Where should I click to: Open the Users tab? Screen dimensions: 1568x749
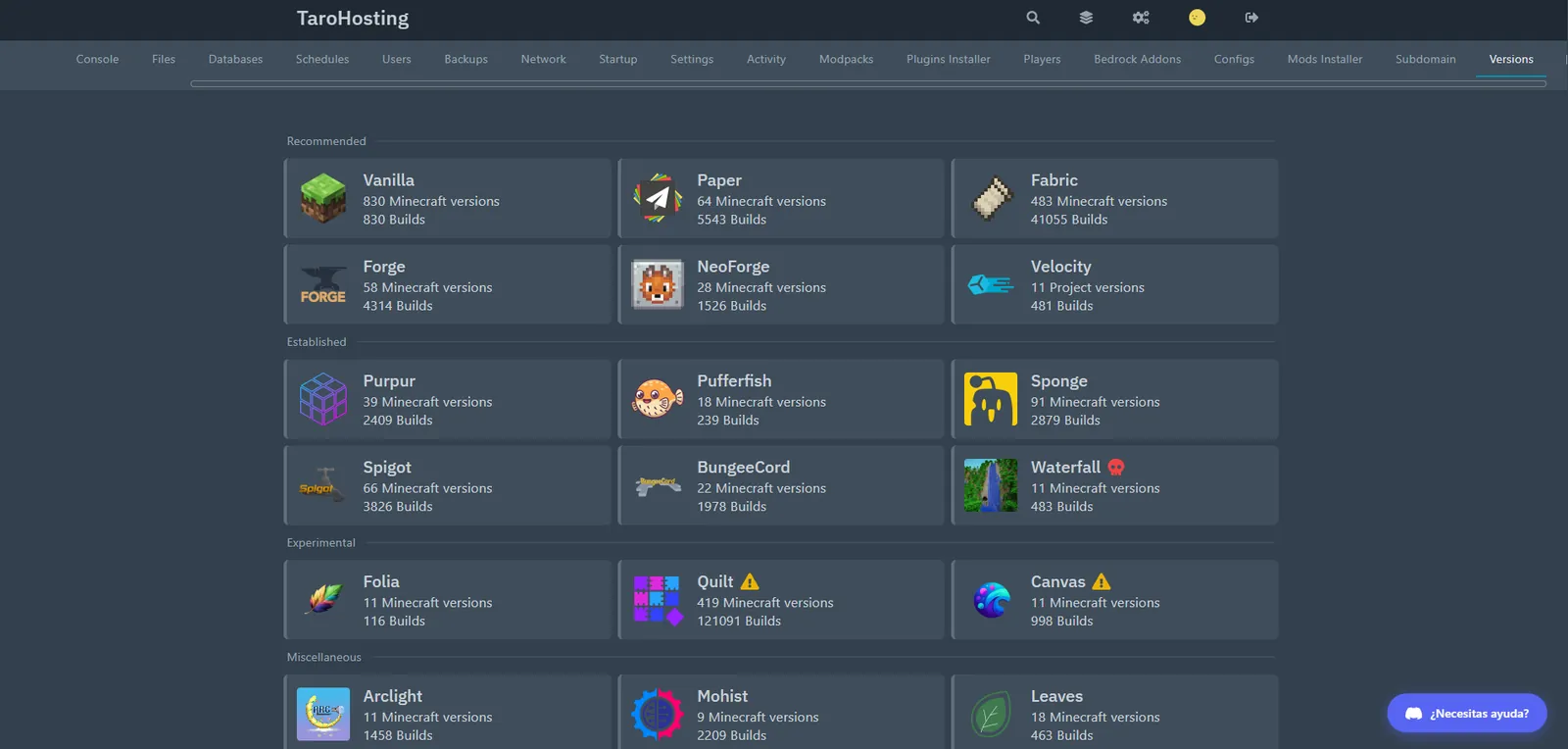tap(396, 59)
